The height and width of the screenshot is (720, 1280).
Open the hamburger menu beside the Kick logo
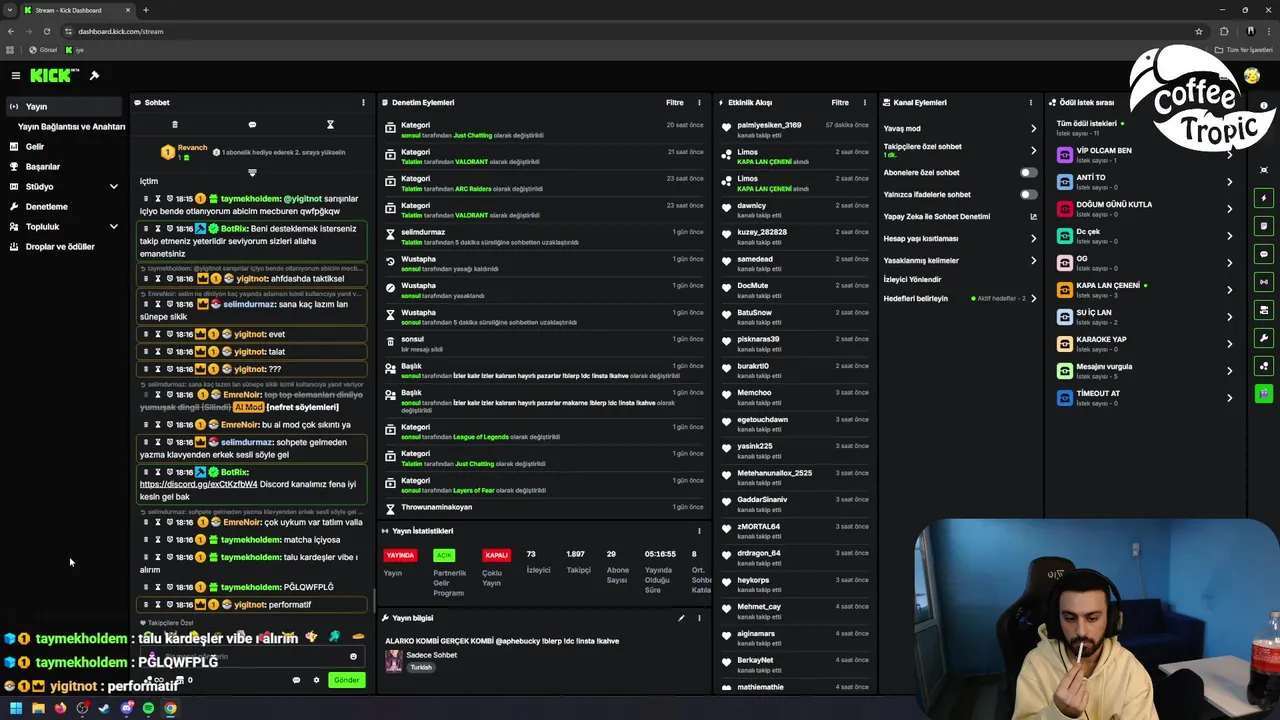point(16,76)
